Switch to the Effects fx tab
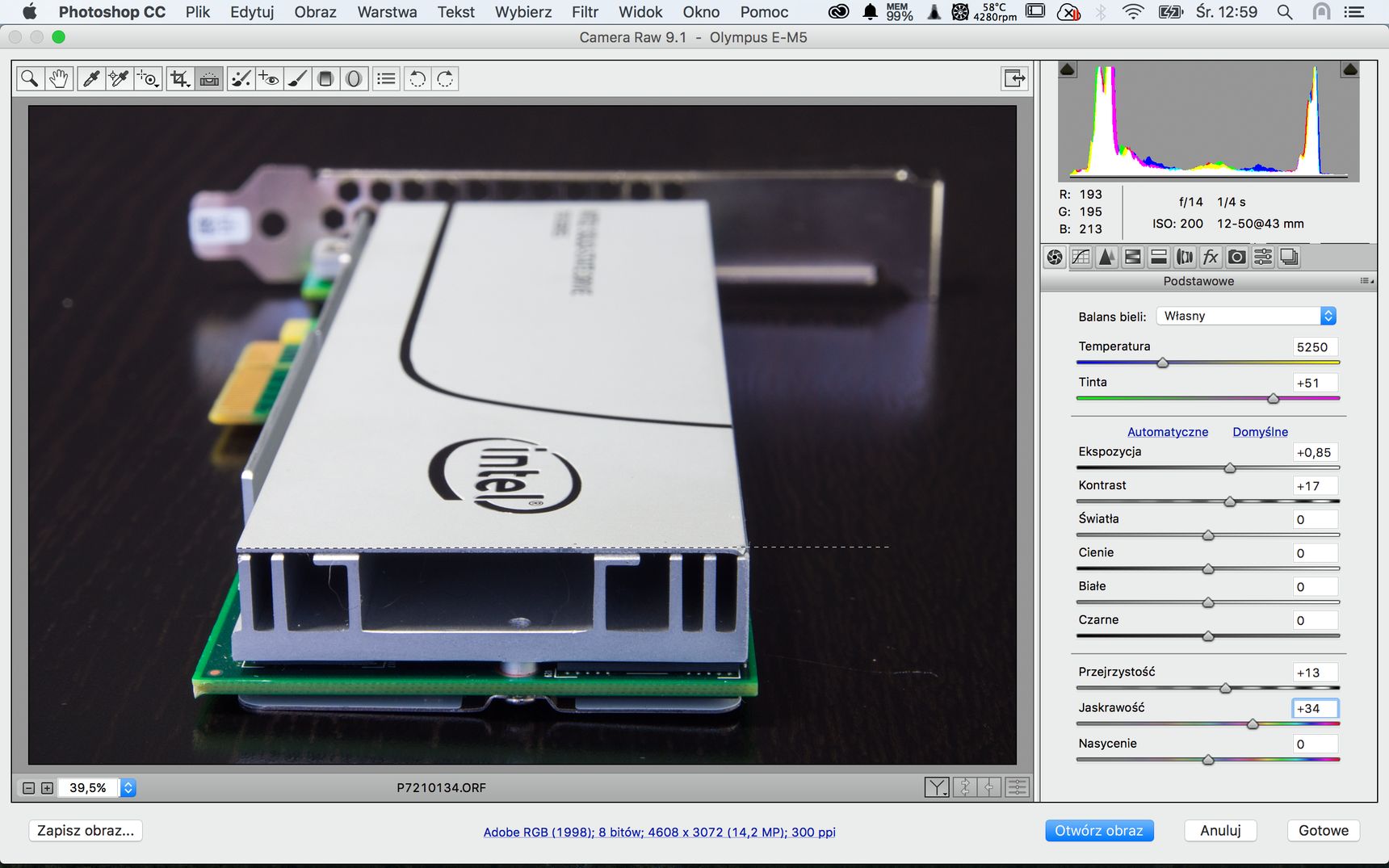 point(1211,258)
